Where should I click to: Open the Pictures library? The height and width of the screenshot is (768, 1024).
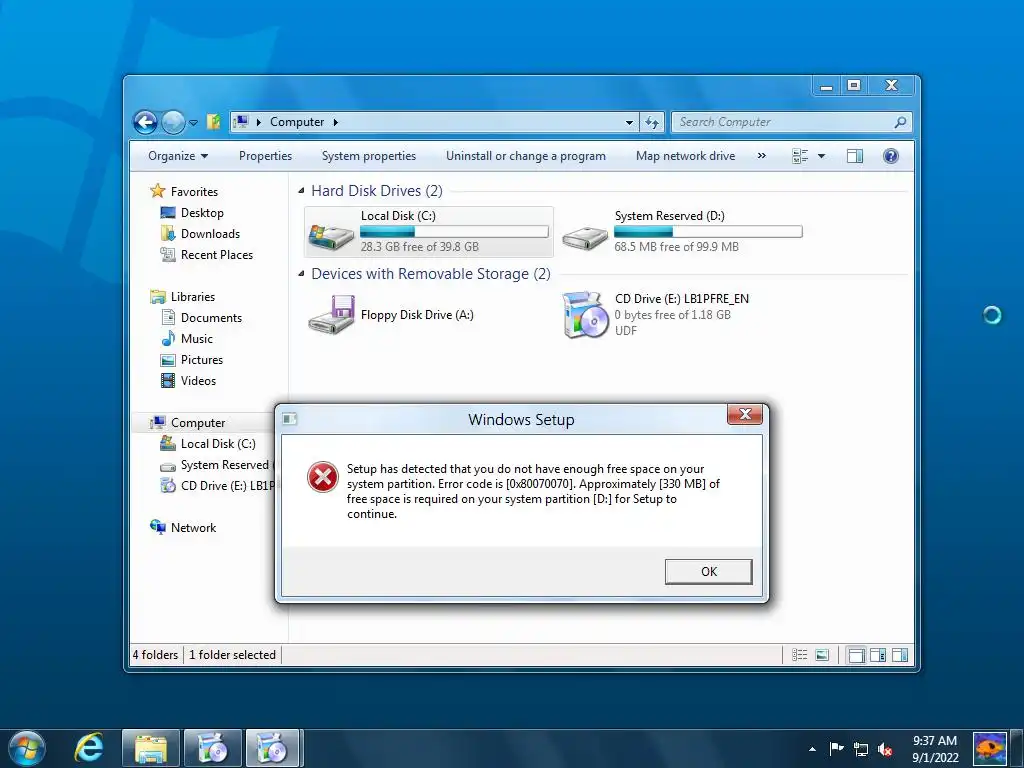point(202,360)
